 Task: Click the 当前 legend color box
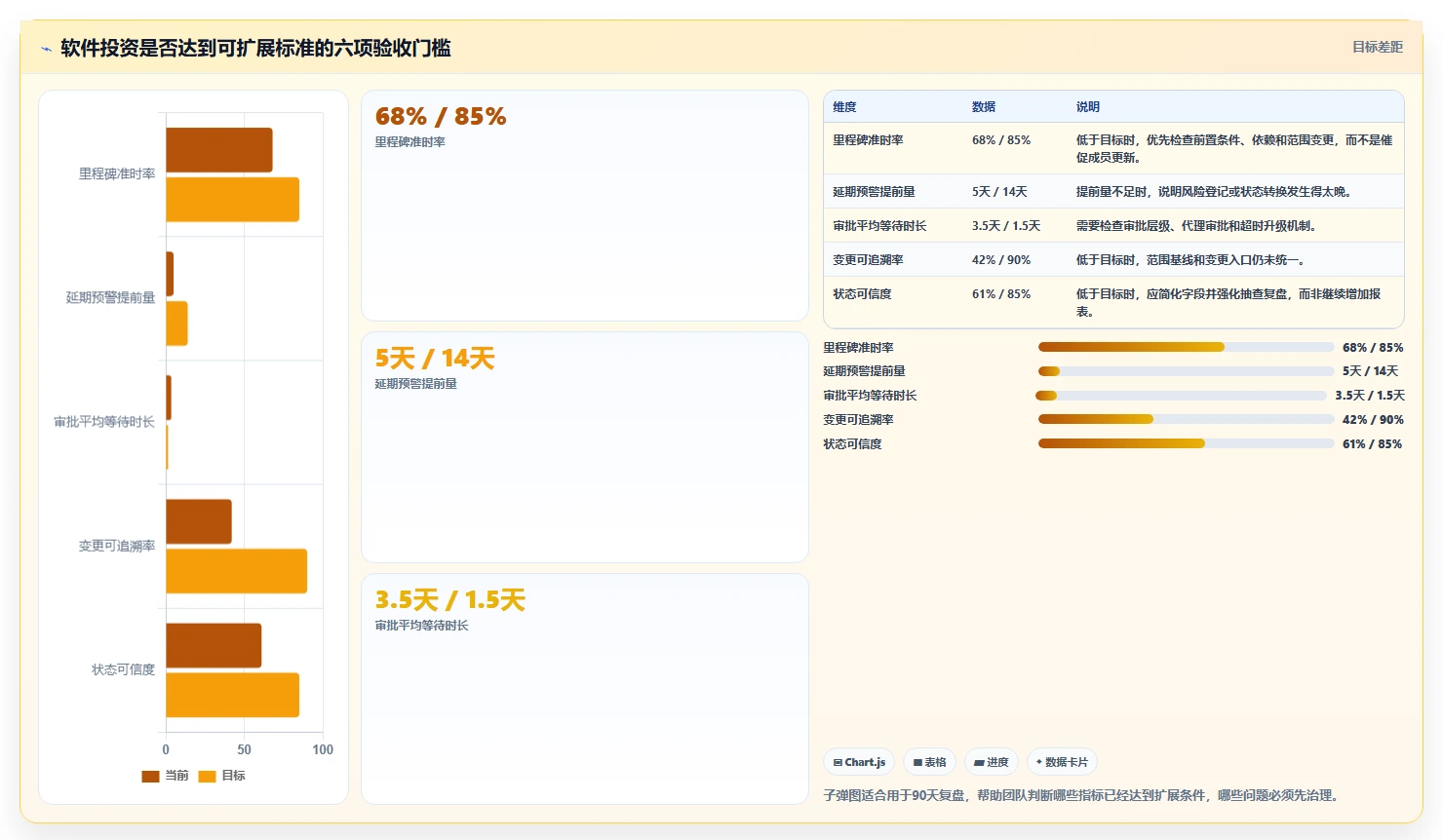click(150, 777)
